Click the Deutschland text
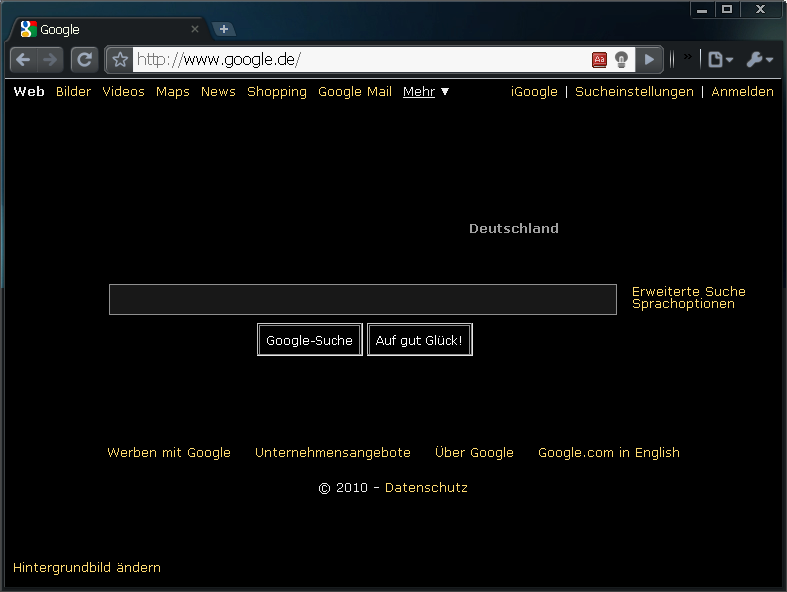This screenshot has width=787, height=592. pyautogui.click(x=513, y=228)
